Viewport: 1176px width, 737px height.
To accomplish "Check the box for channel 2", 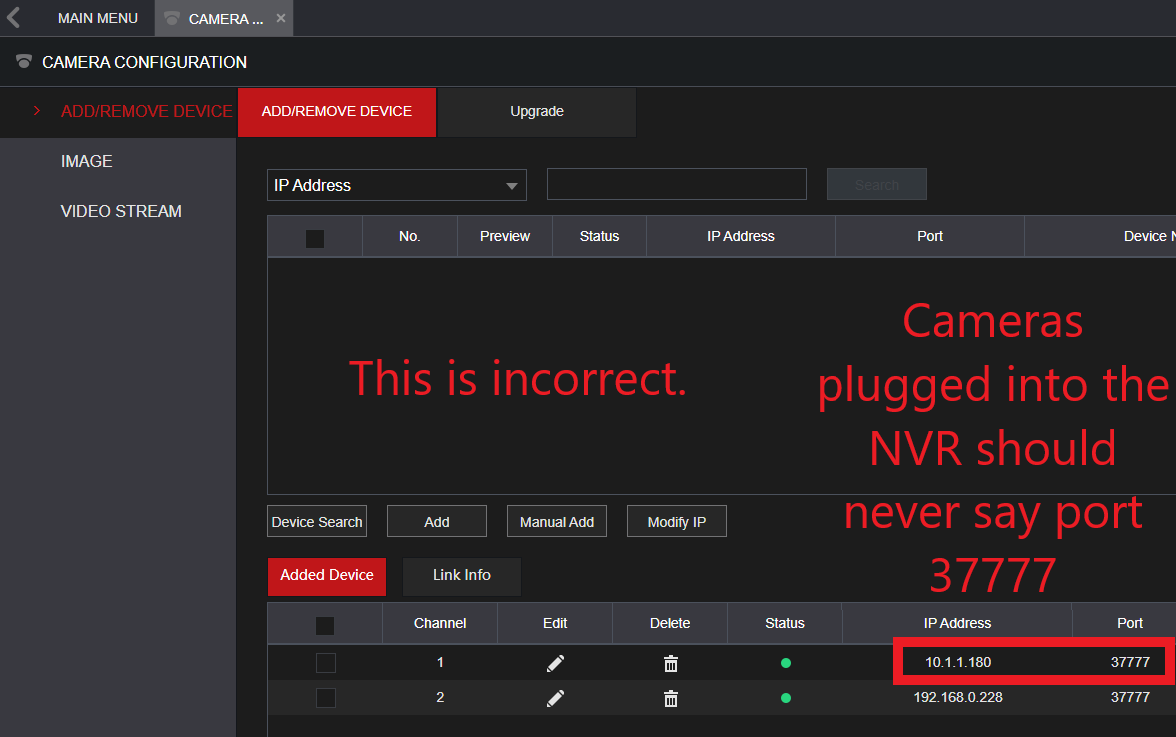I will [326, 698].
